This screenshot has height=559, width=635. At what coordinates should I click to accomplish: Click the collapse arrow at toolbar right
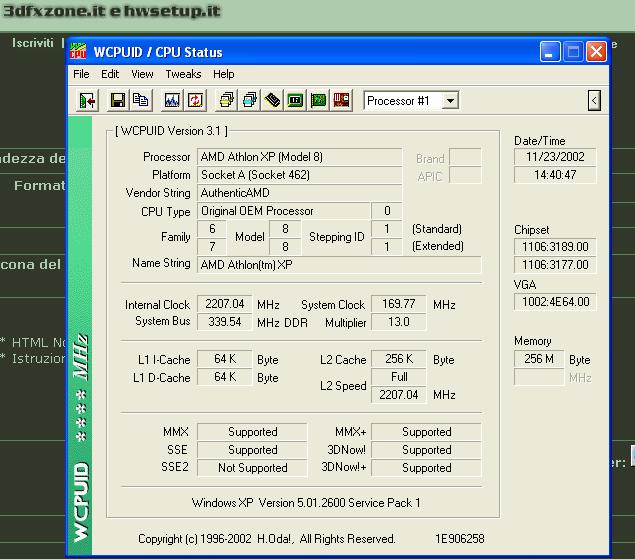(x=594, y=100)
